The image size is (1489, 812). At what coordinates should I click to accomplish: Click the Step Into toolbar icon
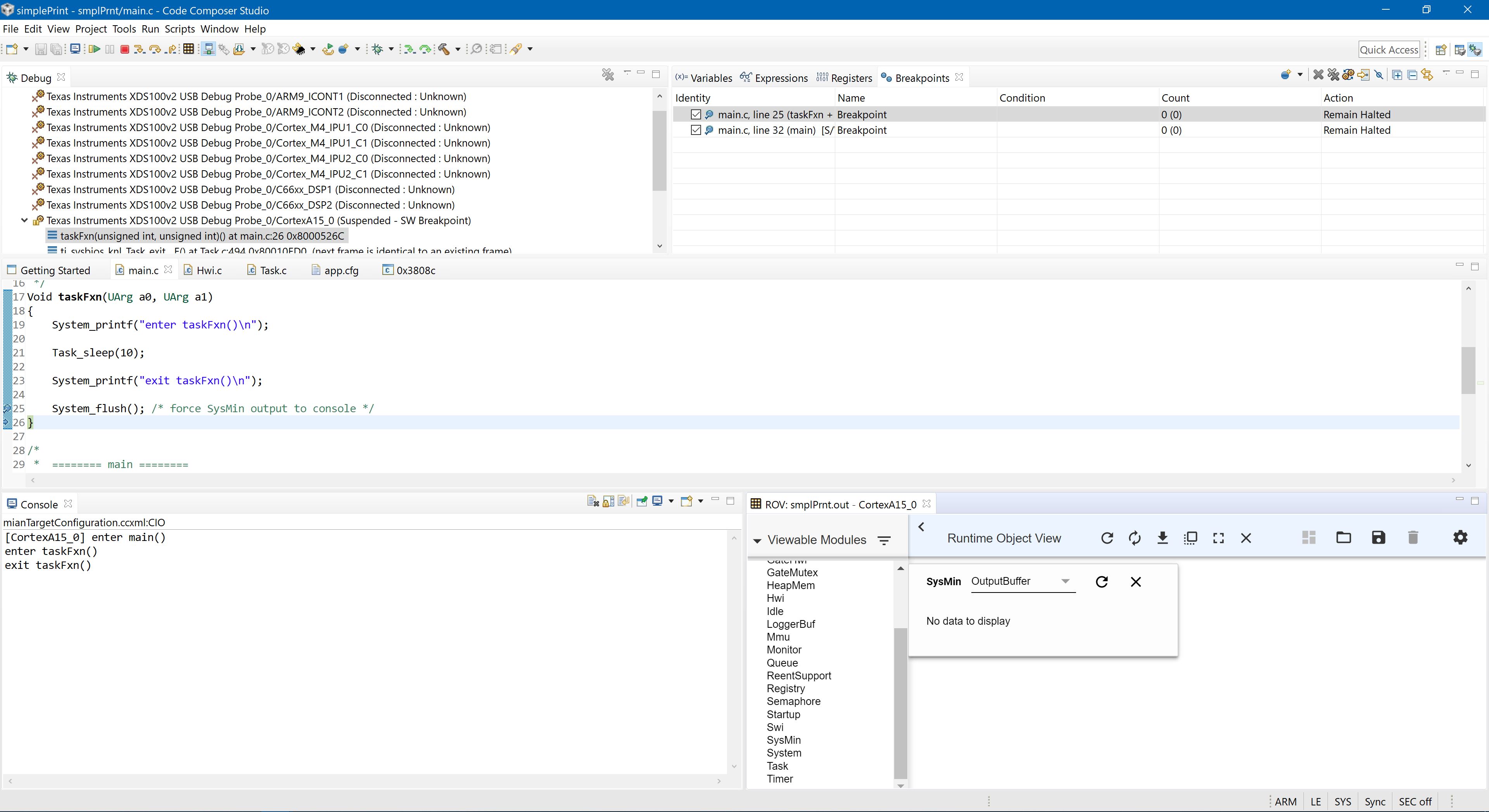click(139, 49)
